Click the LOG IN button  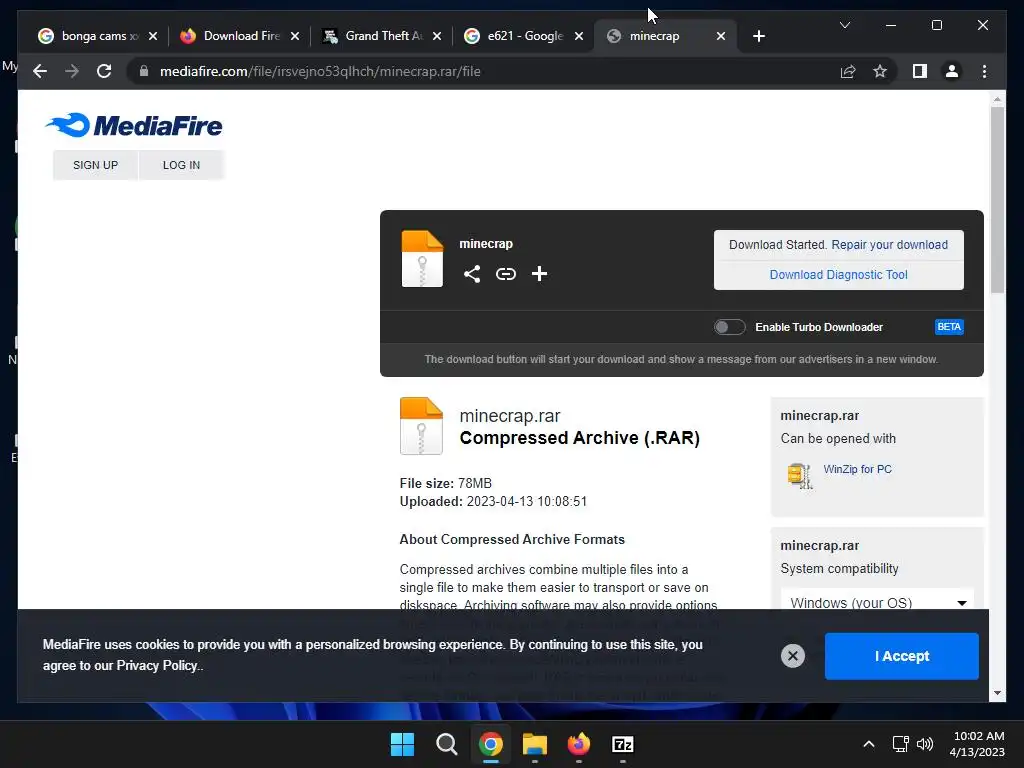tap(182, 165)
